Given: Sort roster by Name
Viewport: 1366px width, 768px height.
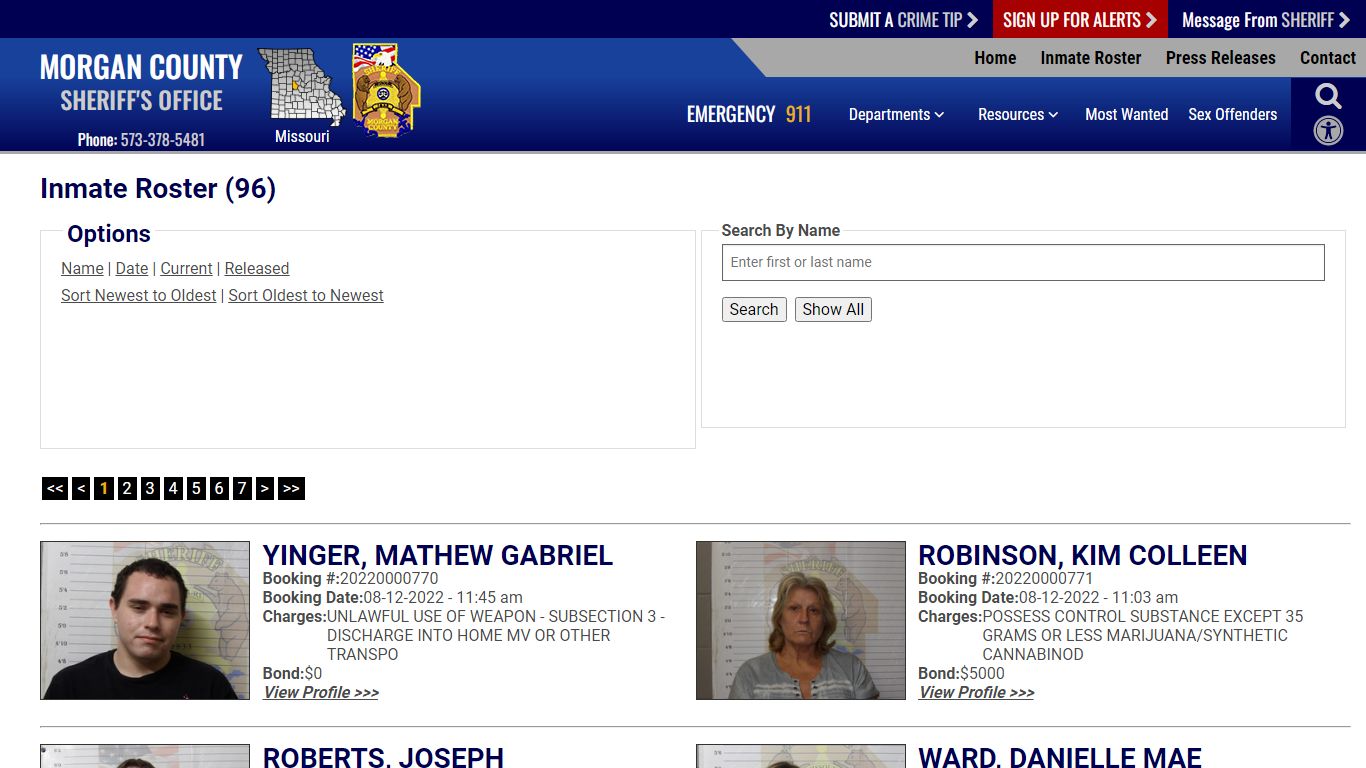Looking at the screenshot, I should click(x=82, y=268).
